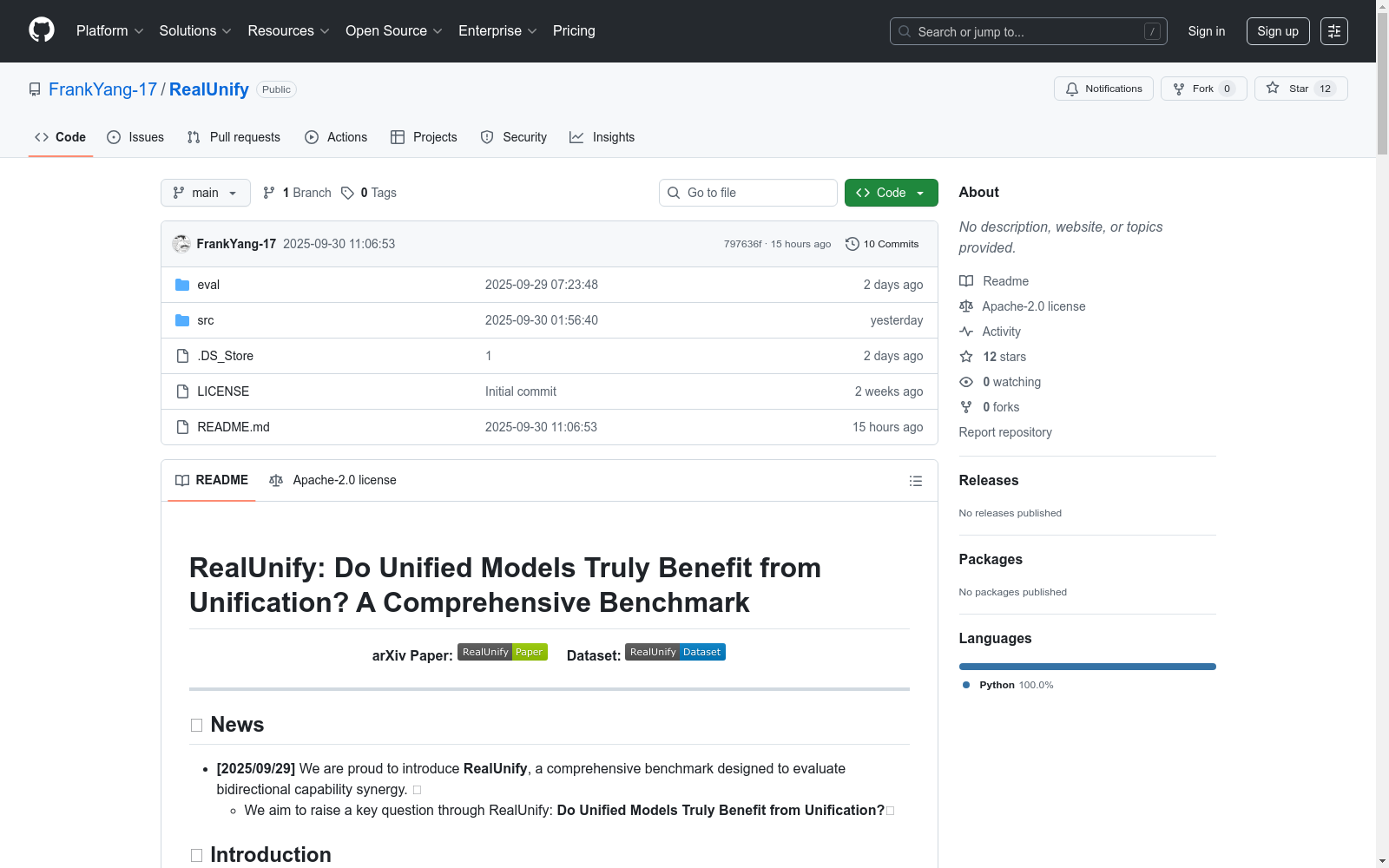Open the eval folder name
Viewport: 1389px width, 868px height.
[208, 285]
